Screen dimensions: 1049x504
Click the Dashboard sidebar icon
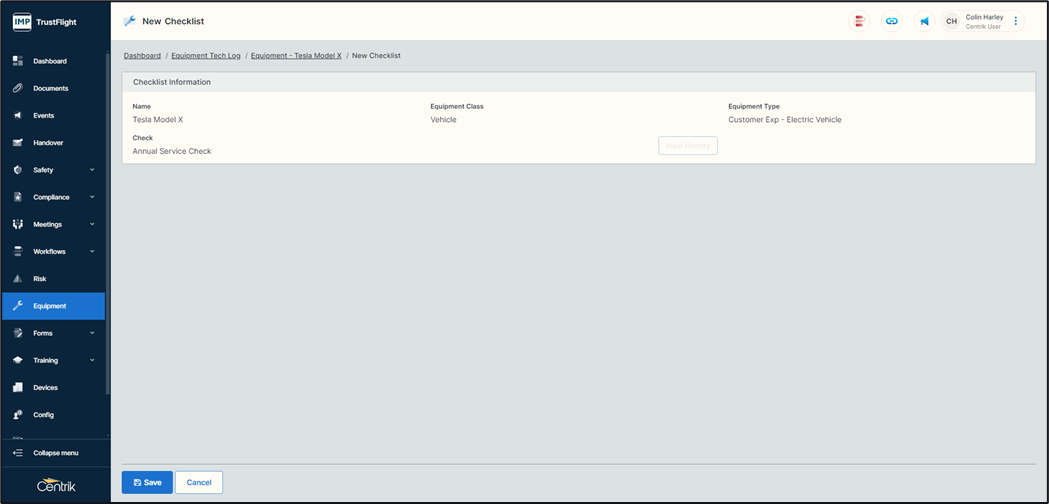click(x=18, y=61)
